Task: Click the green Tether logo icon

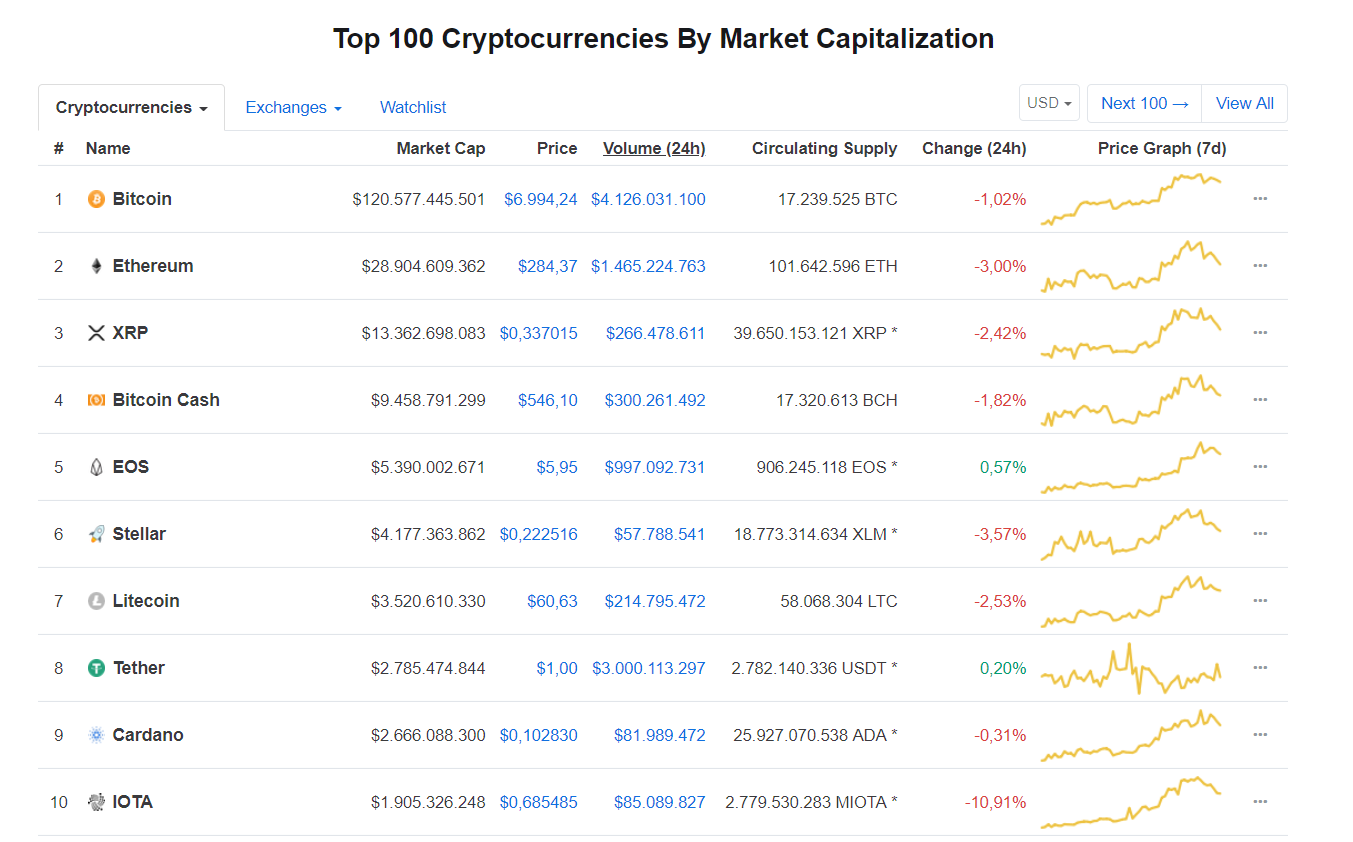Action: (96, 668)
